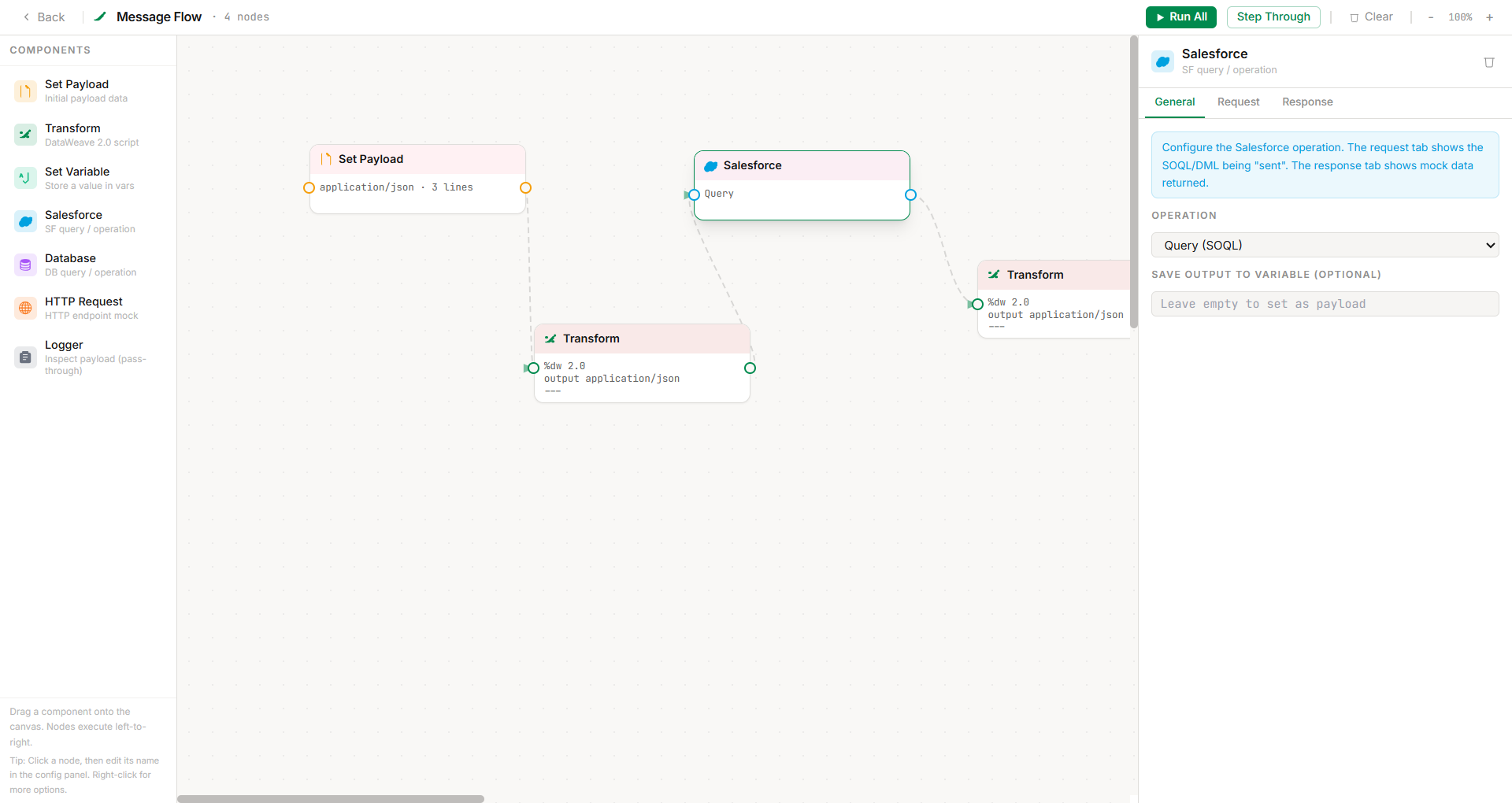Click the HTTP Request globe icon
Image resolution: width=1512 pixels, height=803 pixels.
pyautogui.click(x=25, y=308)
